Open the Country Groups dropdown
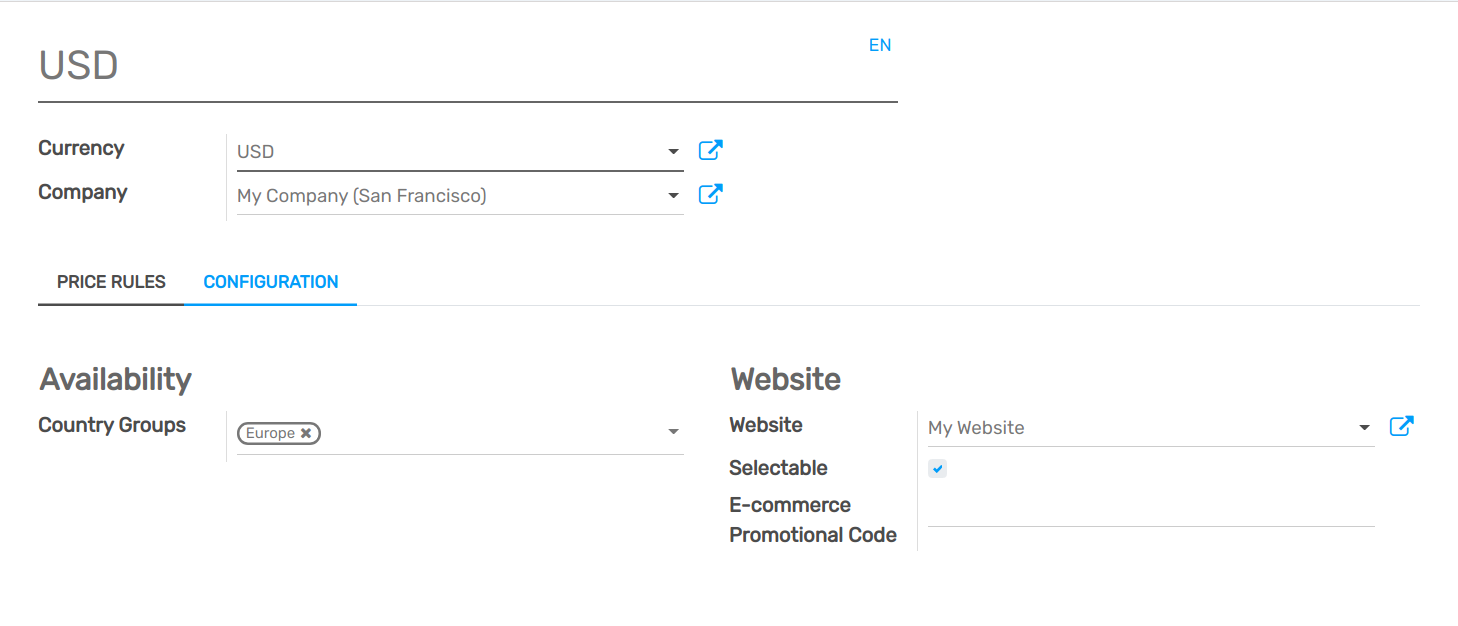The width and height of the screenshot is (1458, 626). [x=673, y=431]
